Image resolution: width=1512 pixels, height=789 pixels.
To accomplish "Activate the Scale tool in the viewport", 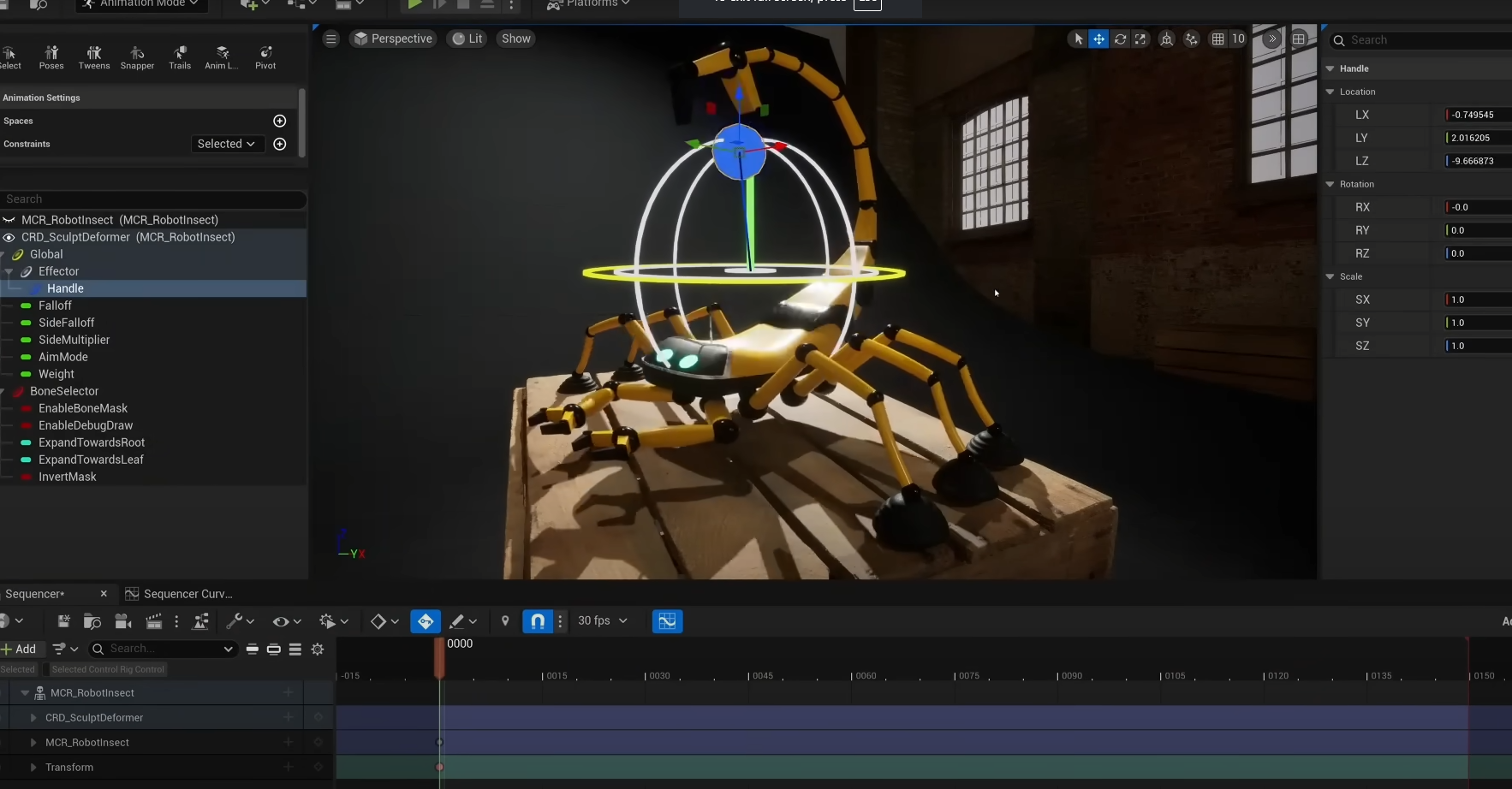I will coord(1141,39).
